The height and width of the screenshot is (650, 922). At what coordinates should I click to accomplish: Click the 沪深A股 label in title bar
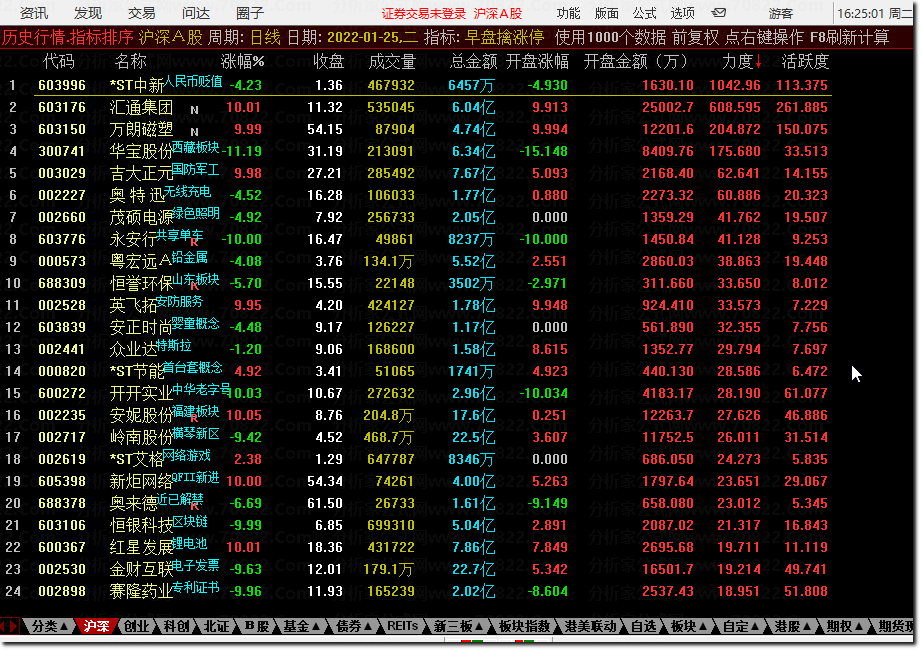(498, 14)
